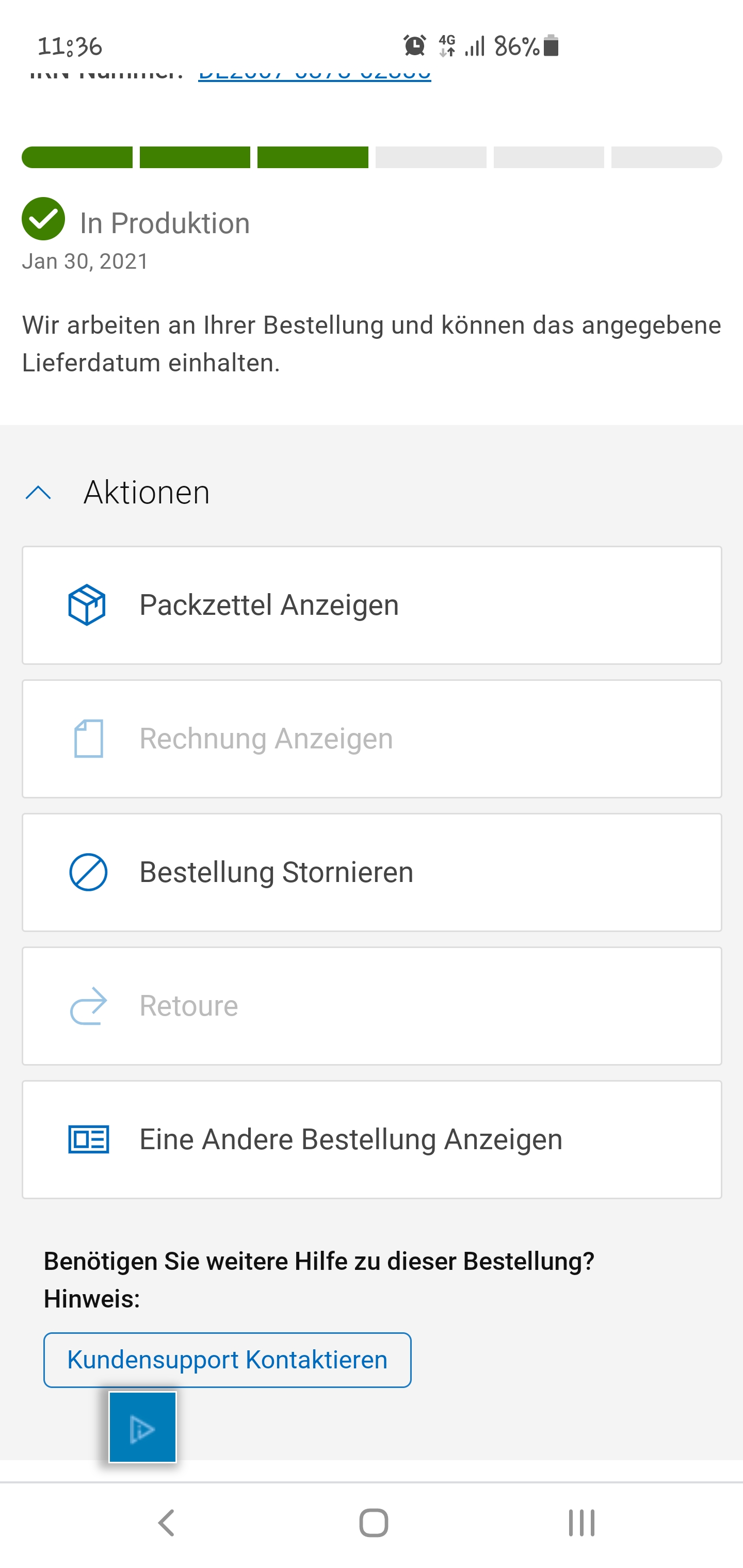The image size is (743, 1568).
Task: Tap the Aktionen section heading
Action: (147, 493)
